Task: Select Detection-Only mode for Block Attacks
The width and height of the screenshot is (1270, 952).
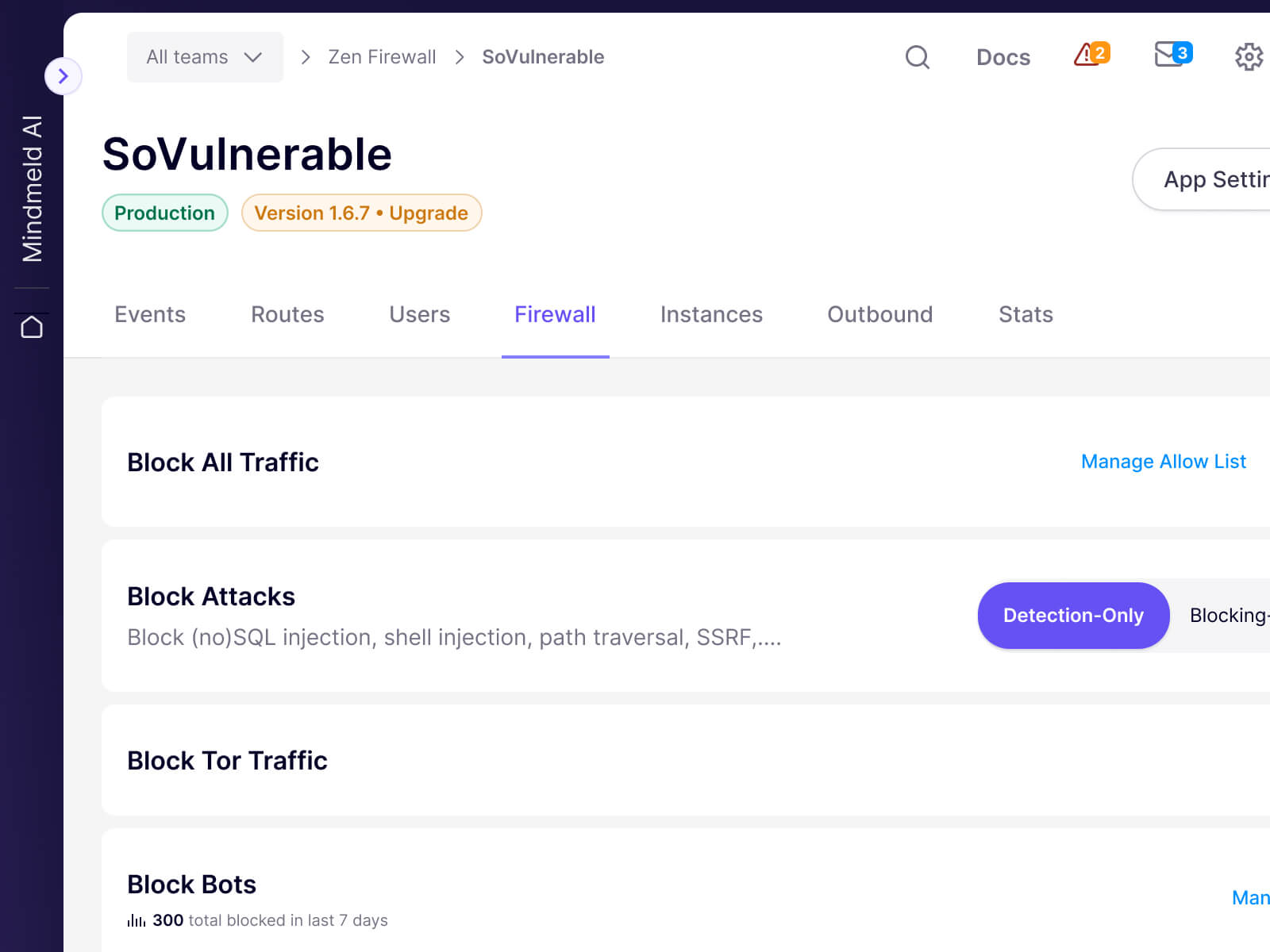Action: click(x=1073, y=616)
